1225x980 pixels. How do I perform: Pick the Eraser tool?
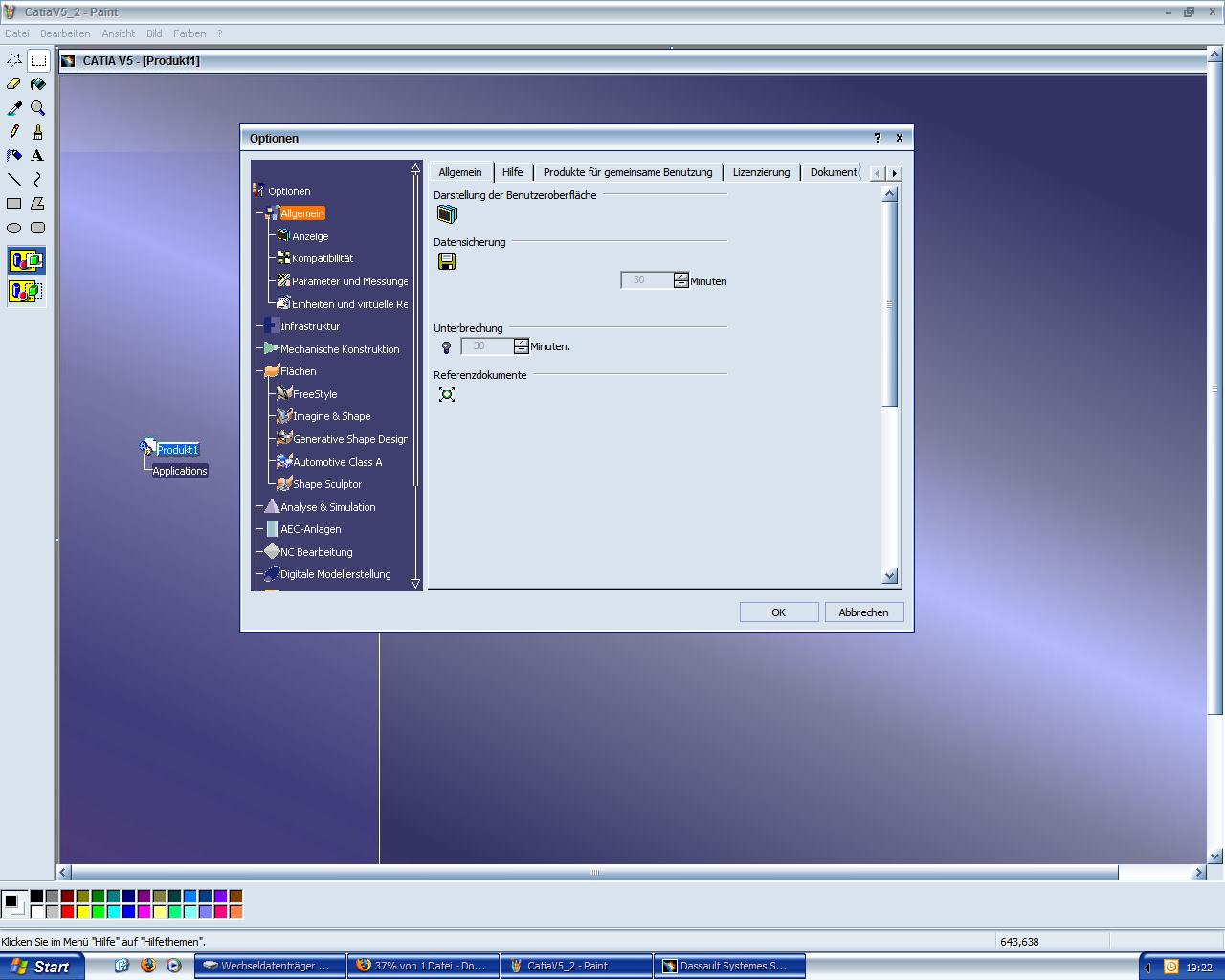pyautogui.click(x=14, y=84)
